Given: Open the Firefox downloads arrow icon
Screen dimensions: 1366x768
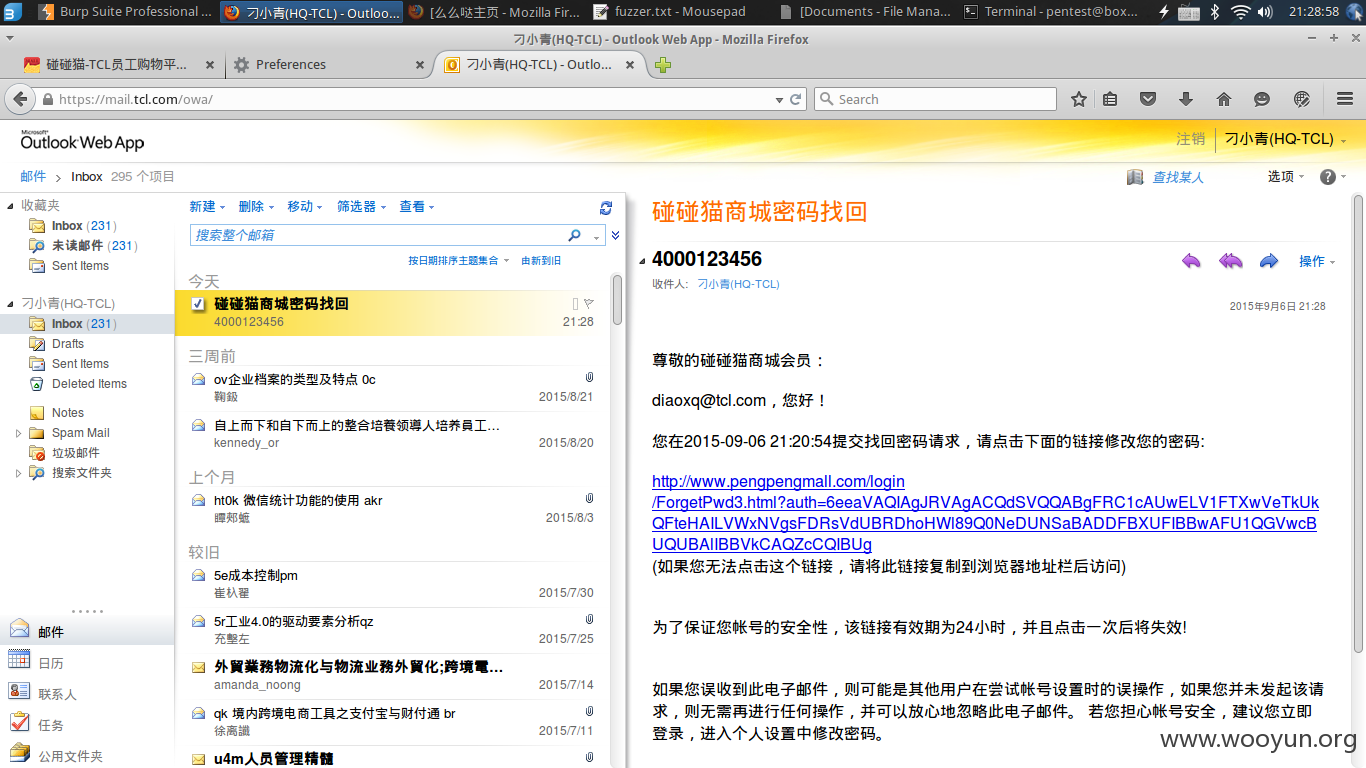Looking at the screenshot, I should click(1186, 99).
